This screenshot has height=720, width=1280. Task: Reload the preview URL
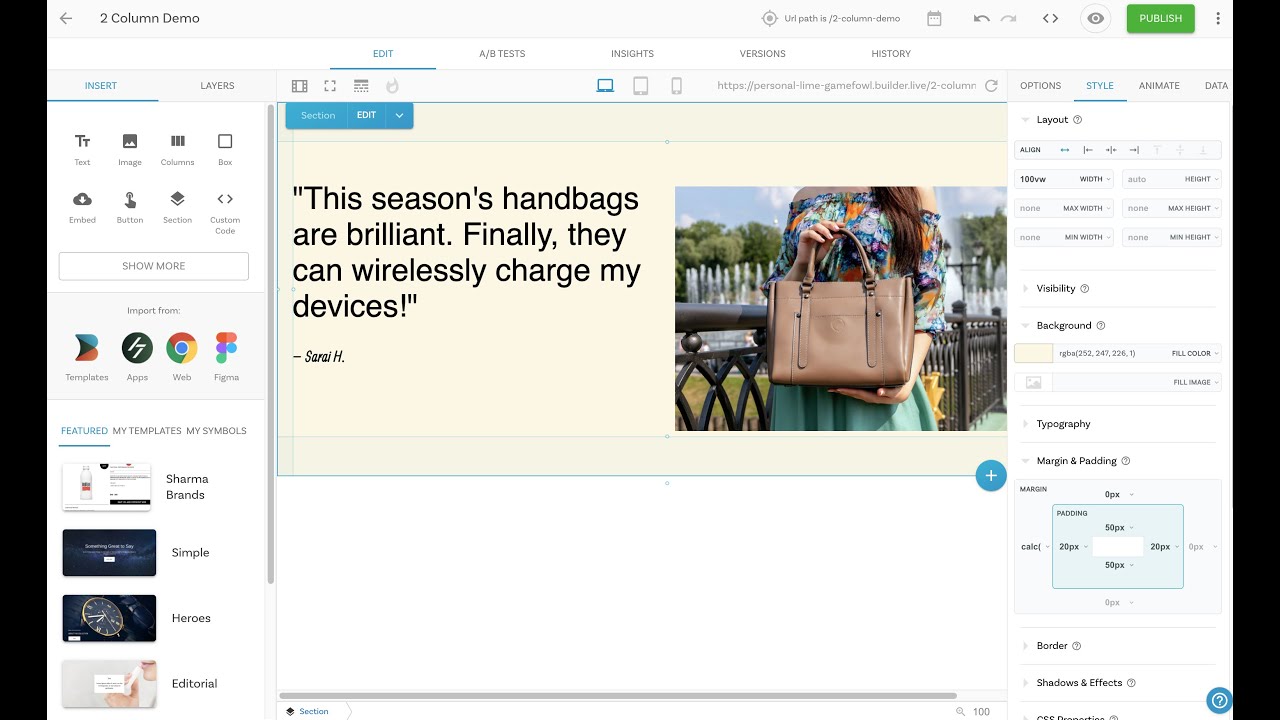tap(991, 86)
